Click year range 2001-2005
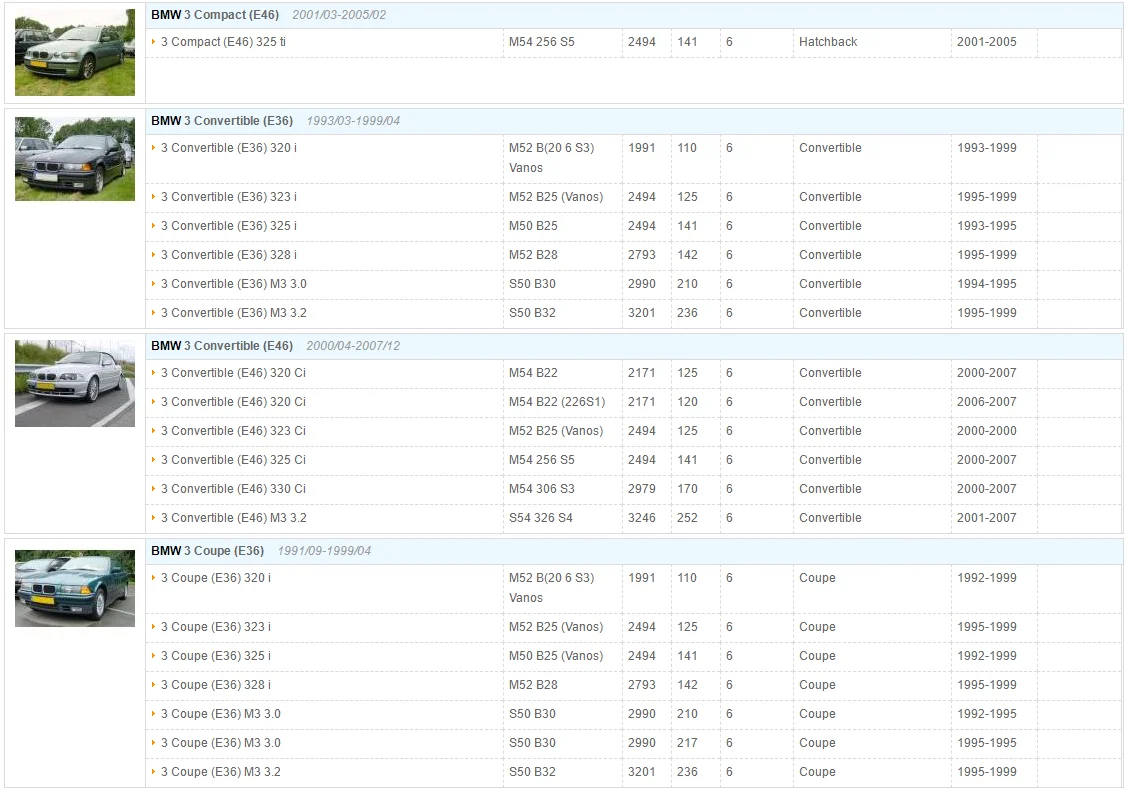 [987, 42]
